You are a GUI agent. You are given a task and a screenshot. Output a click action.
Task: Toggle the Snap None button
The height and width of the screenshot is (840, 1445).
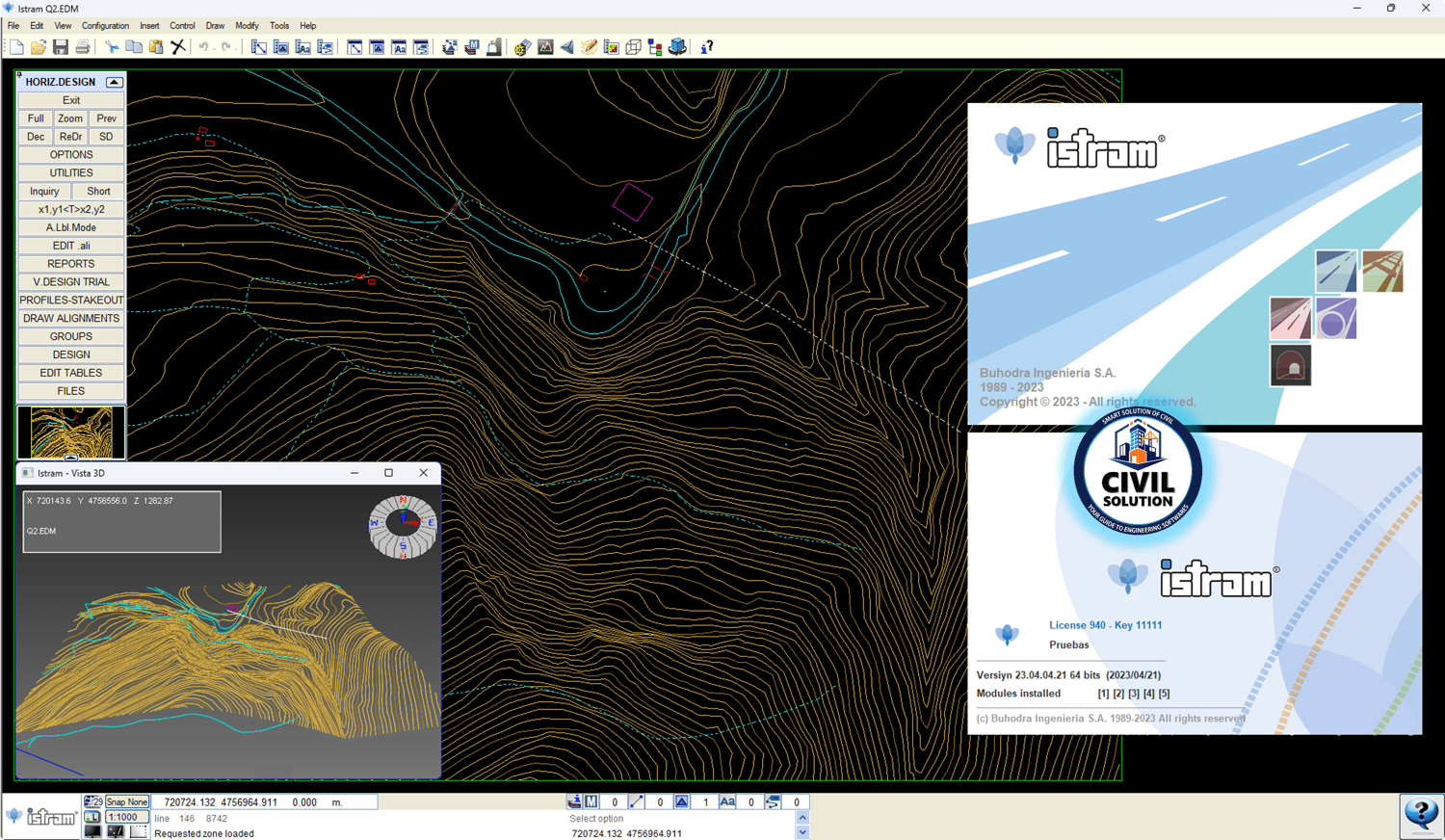click(x=126, y=801)
